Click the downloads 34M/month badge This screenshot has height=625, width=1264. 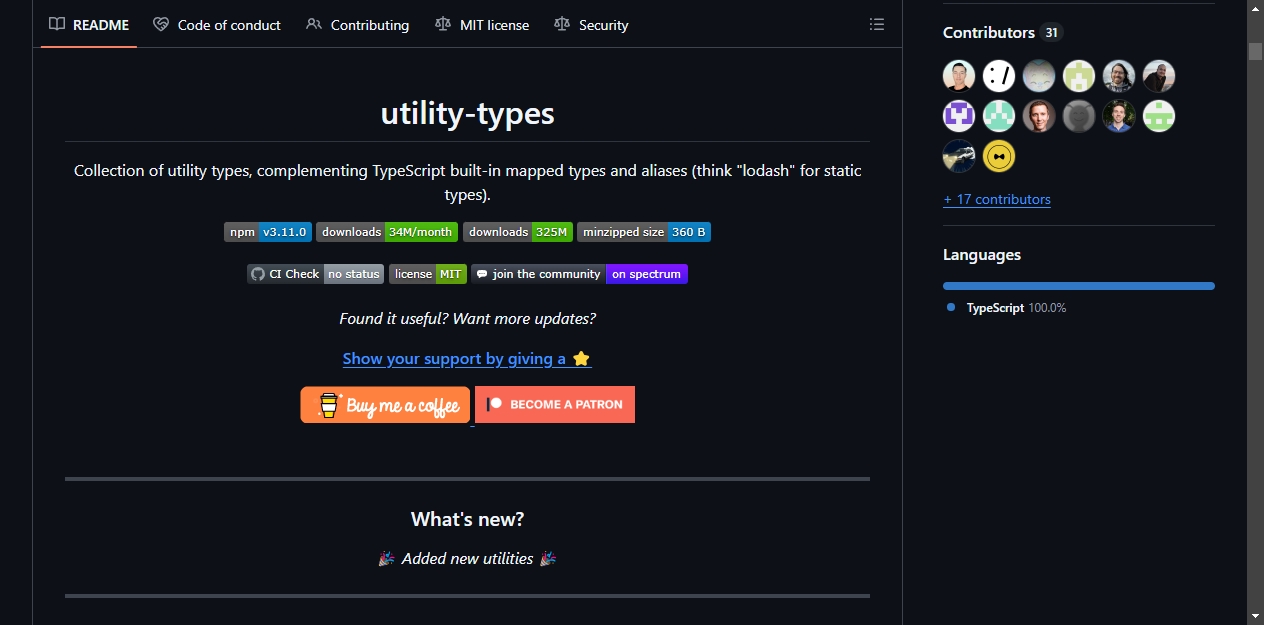(387, 232)
